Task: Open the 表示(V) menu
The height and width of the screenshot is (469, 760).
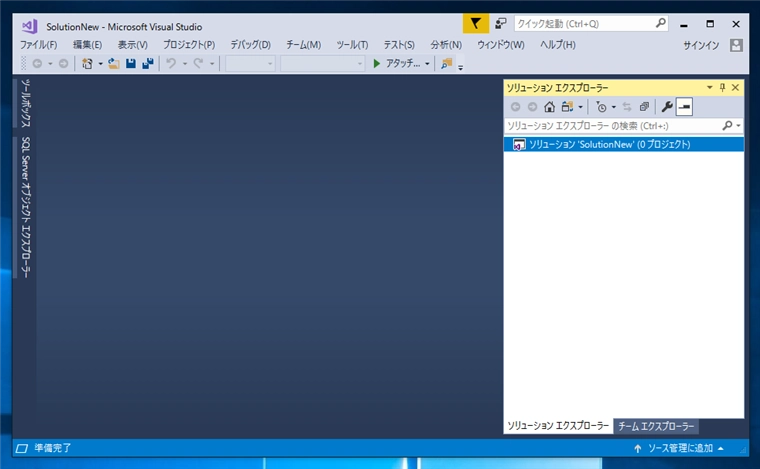Action: coord(132,45)
